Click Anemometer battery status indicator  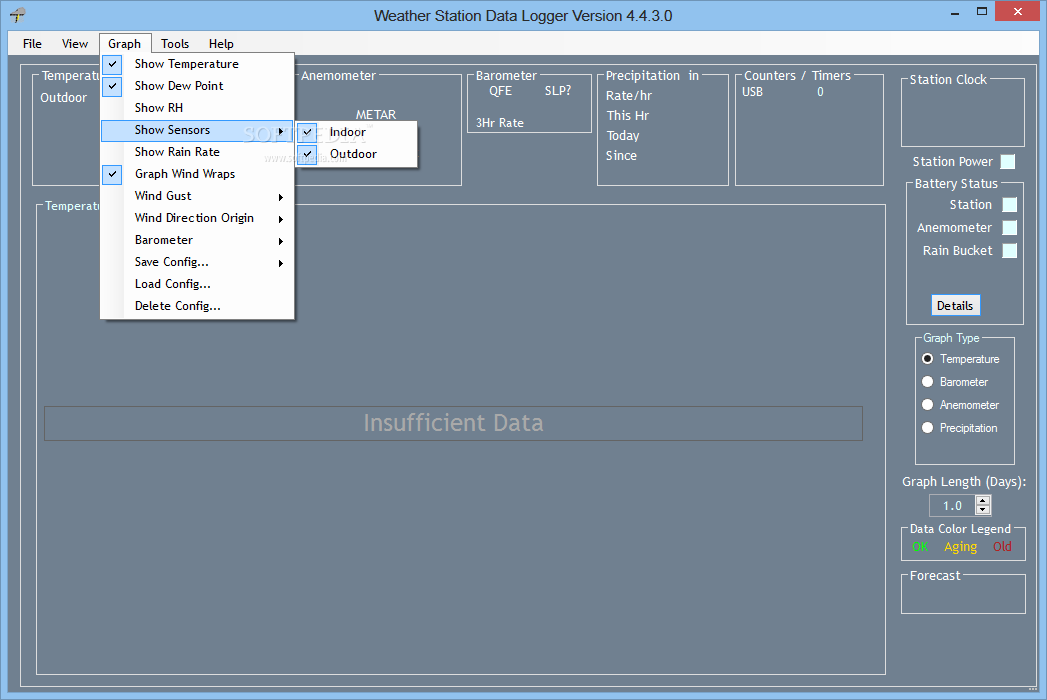coord(1010,228)
